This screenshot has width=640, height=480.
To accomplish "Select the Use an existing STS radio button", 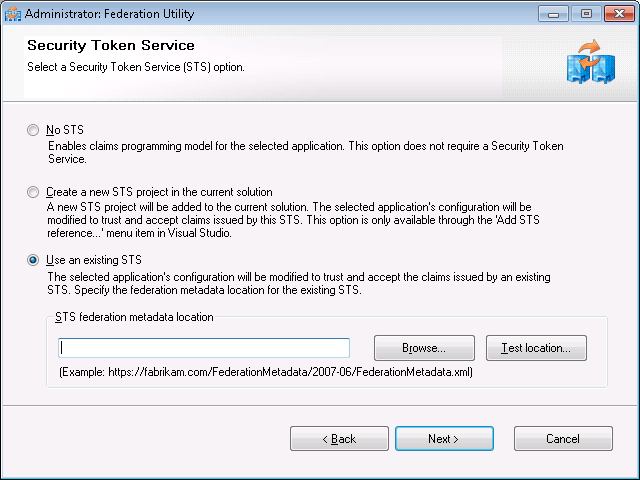I will [35, 260].
